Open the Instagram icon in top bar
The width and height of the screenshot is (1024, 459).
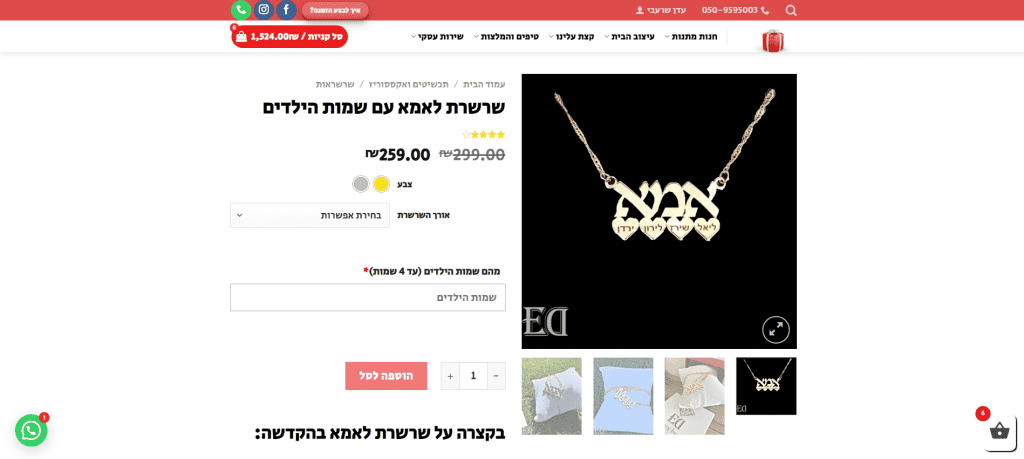coord(264,10)
